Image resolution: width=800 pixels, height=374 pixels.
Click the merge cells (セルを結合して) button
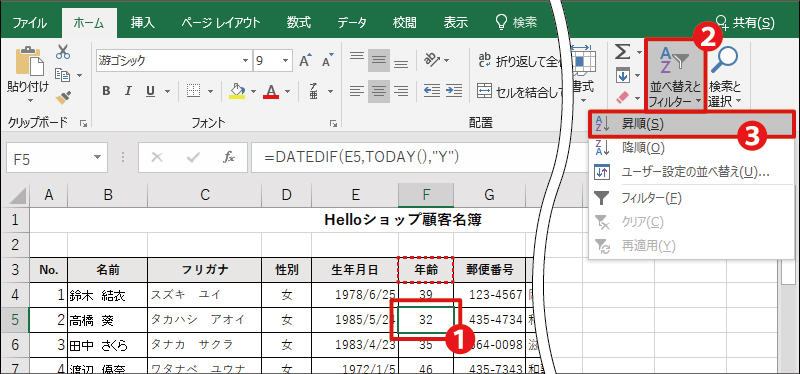[520, 91]
